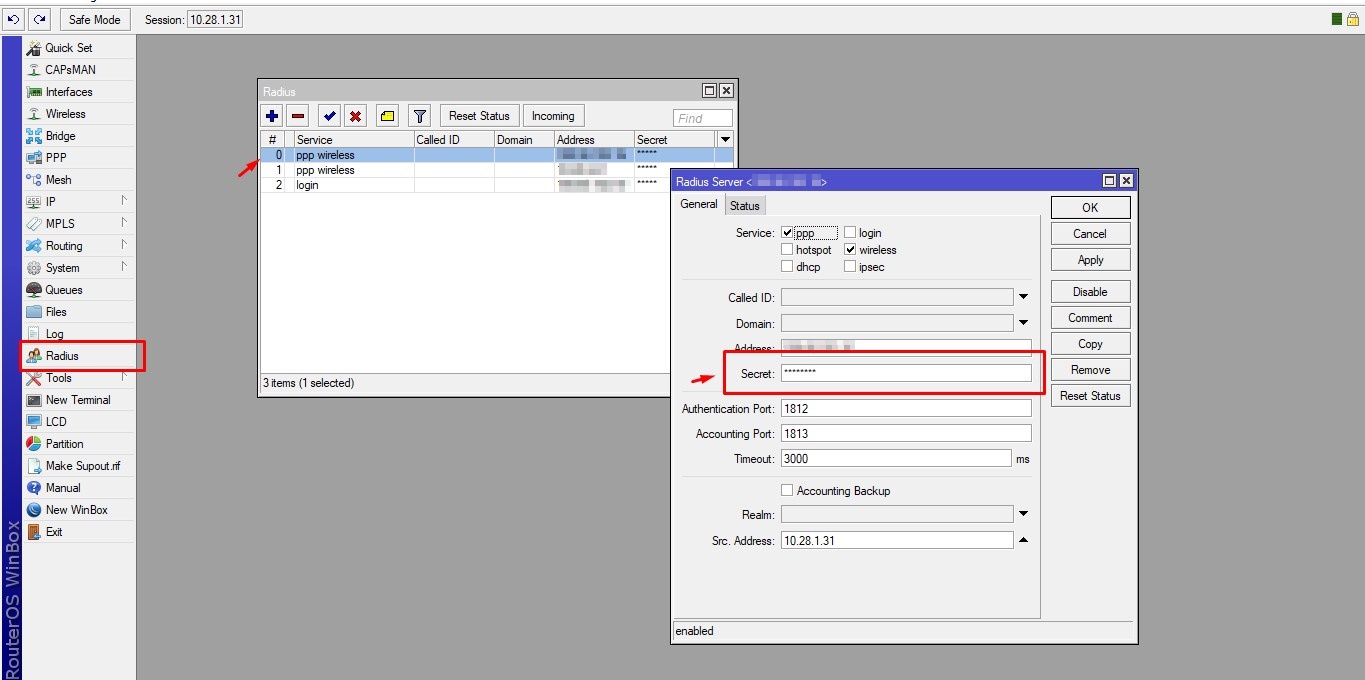Toggle the login service checkbox

tap(850, 233)
